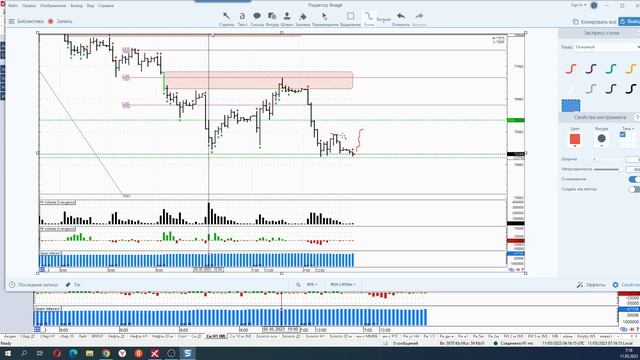Open the Sign in dropdown
Image resolution: width=640 pixels, height=360 pixels.
[x=578, y=5]
